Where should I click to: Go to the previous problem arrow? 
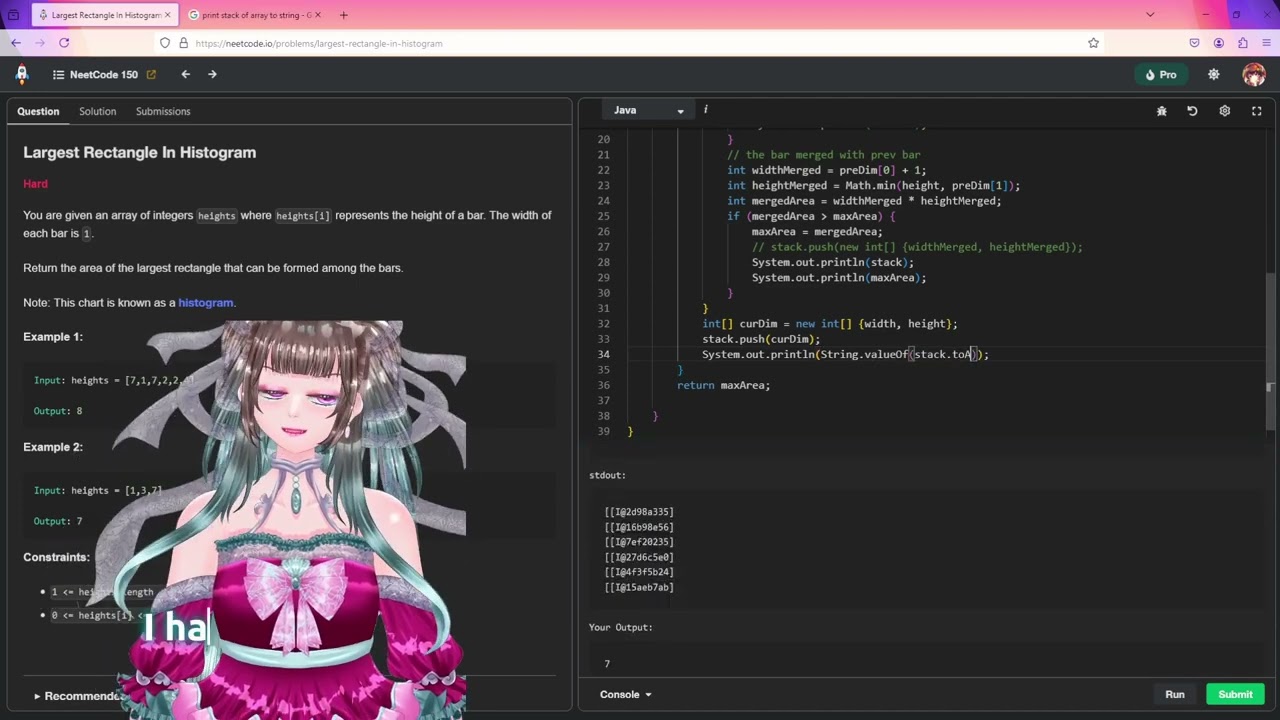pyautogui.click(x=185, y=74)
